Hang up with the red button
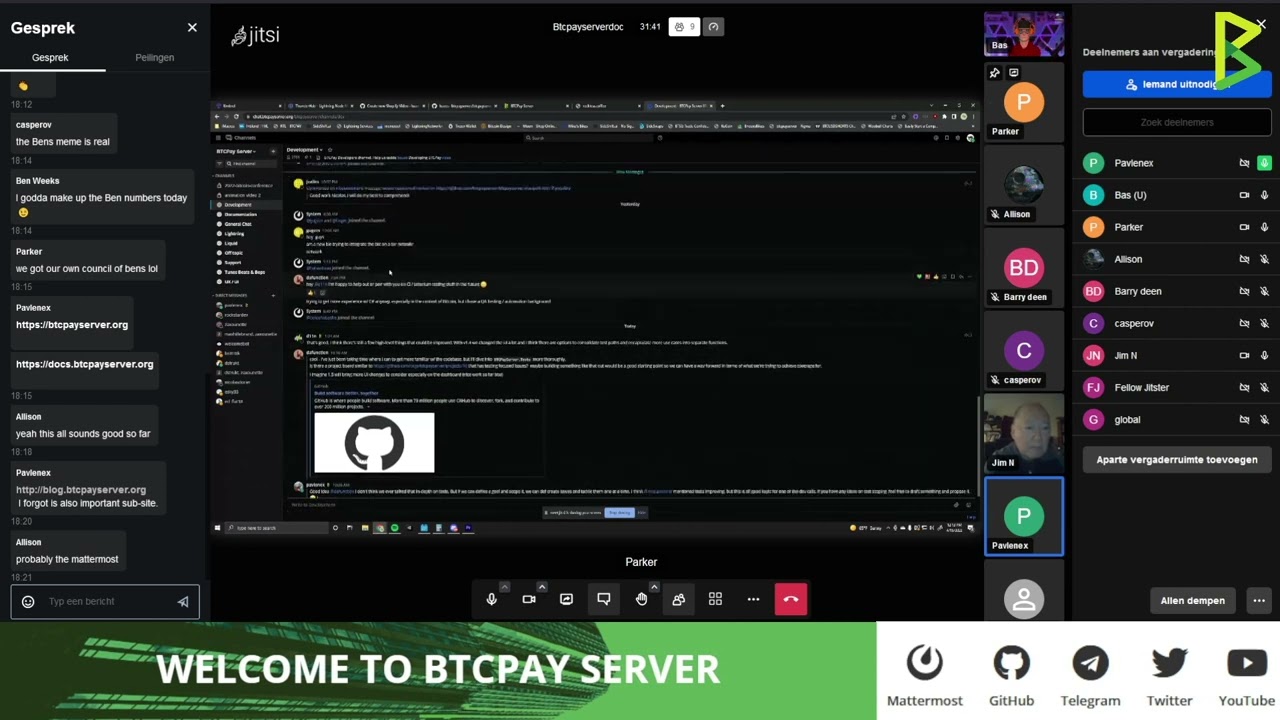The image size is (1280, 720). click(790, 599)
